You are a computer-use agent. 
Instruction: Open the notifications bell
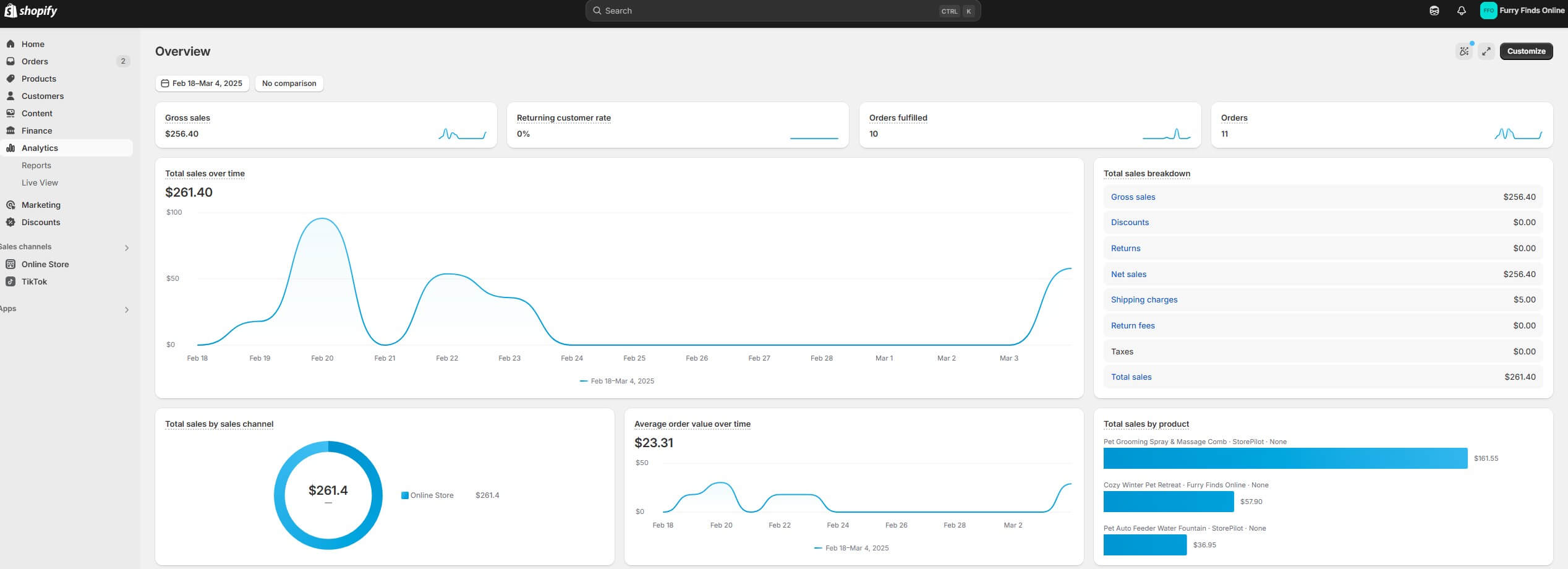(1461, 11)
